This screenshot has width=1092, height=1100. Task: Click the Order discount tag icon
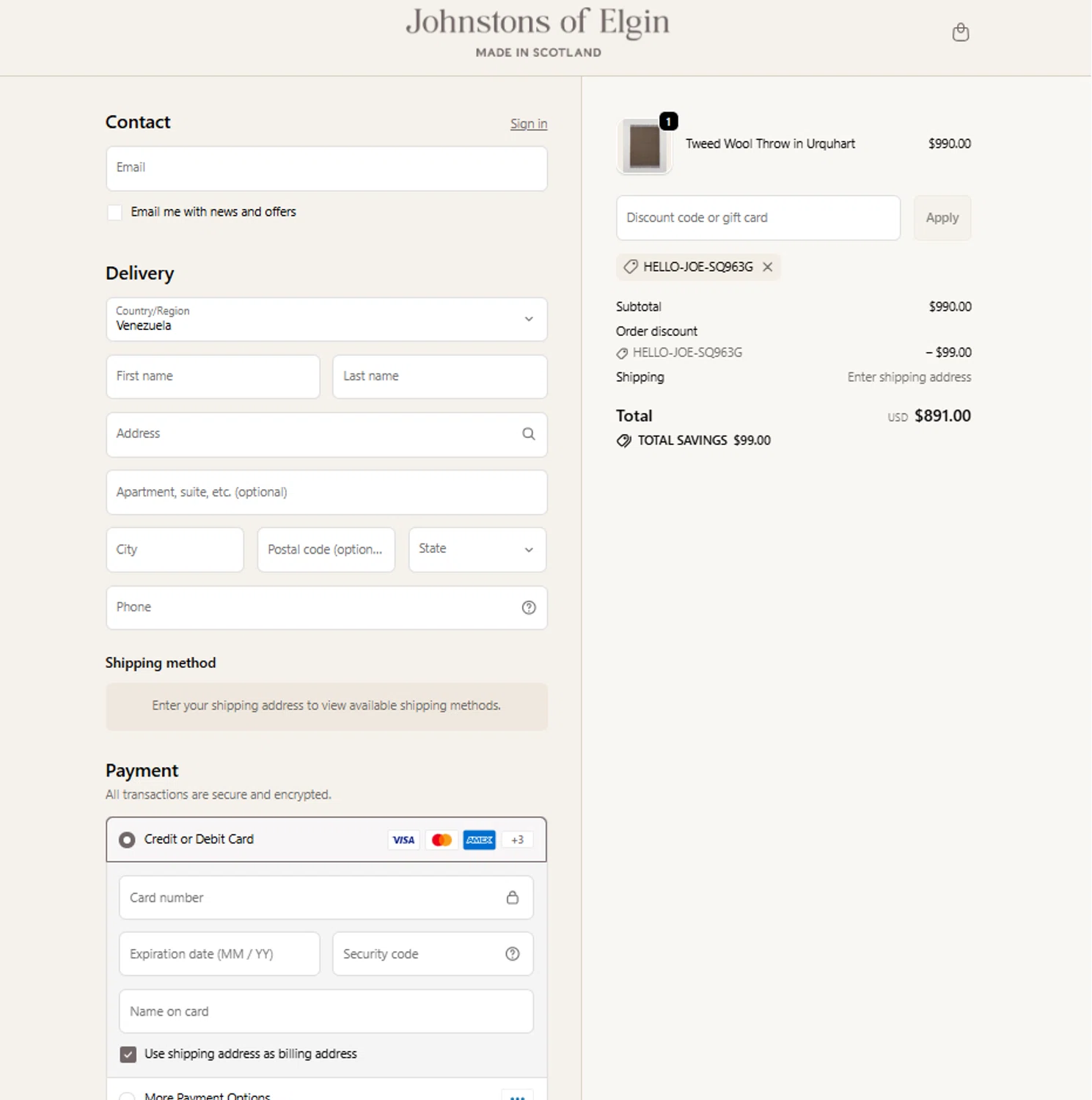(622, 353)
